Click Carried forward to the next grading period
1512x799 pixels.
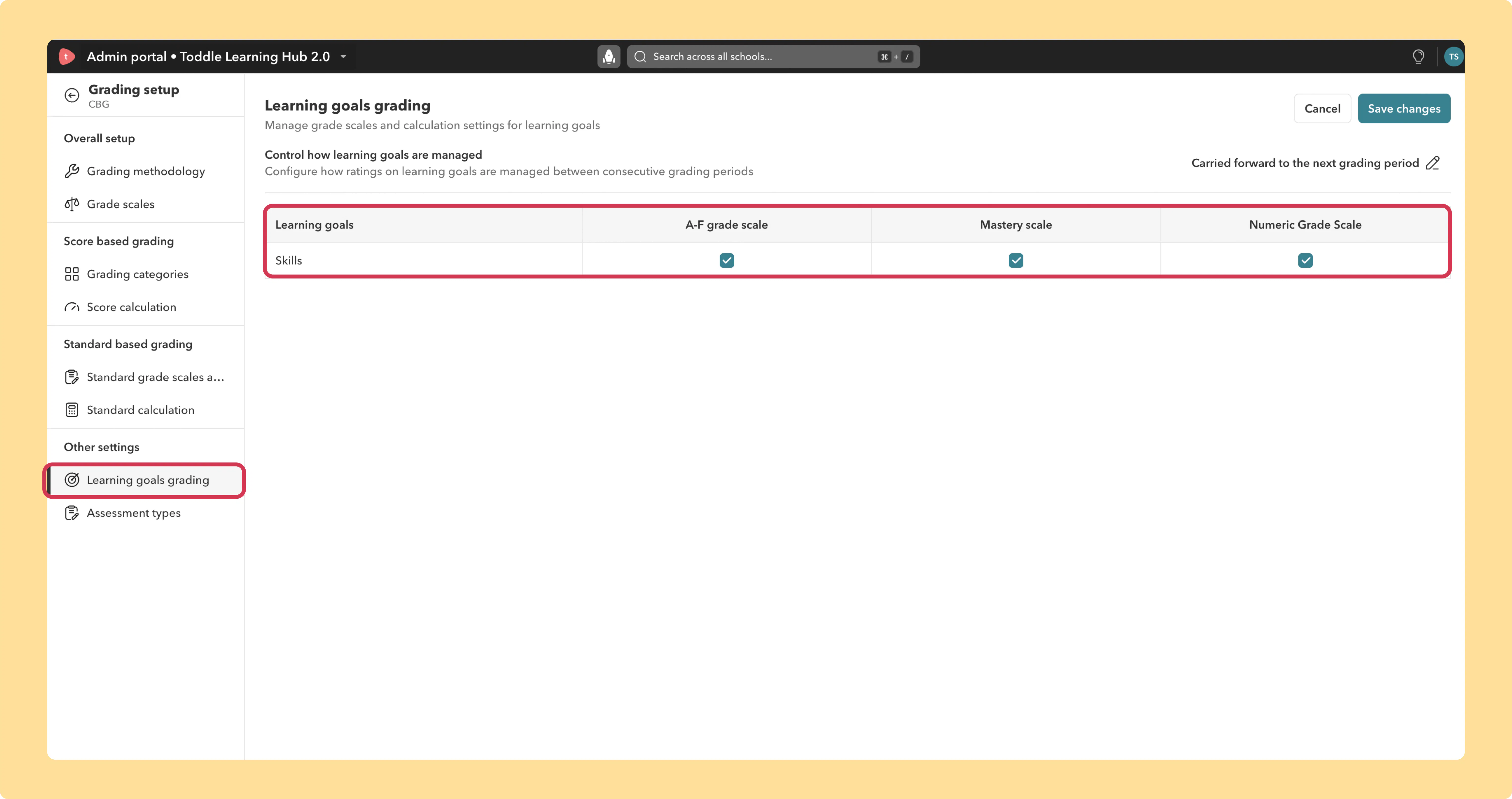coord(1305,163)
